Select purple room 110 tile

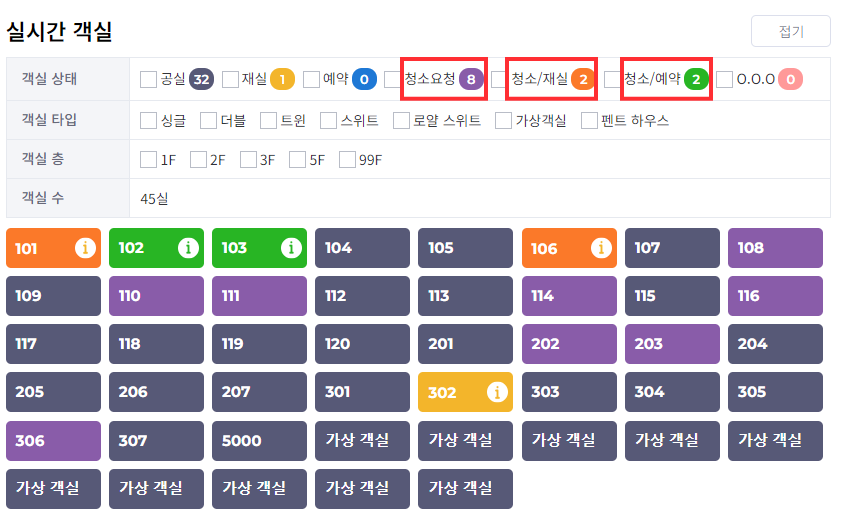[156, 296]
